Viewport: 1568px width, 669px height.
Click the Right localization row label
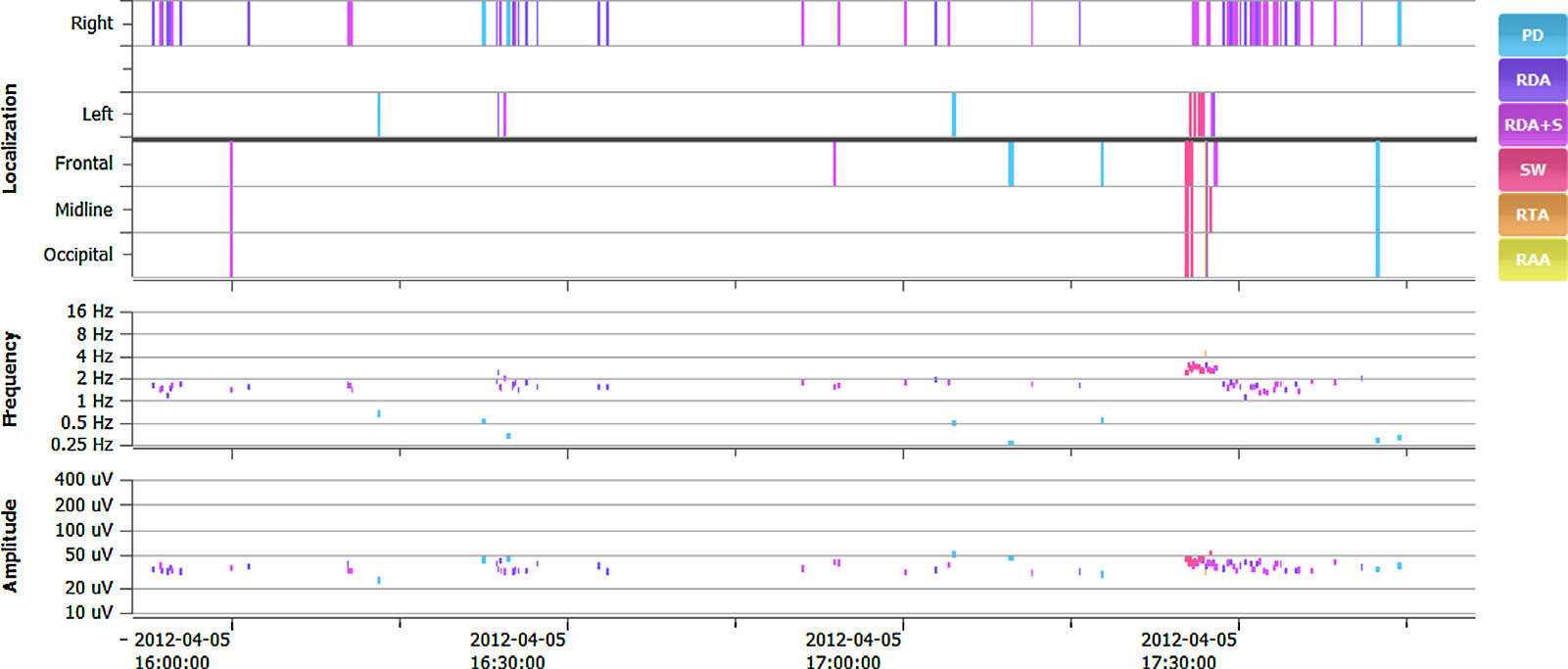[x=91, y=24]
